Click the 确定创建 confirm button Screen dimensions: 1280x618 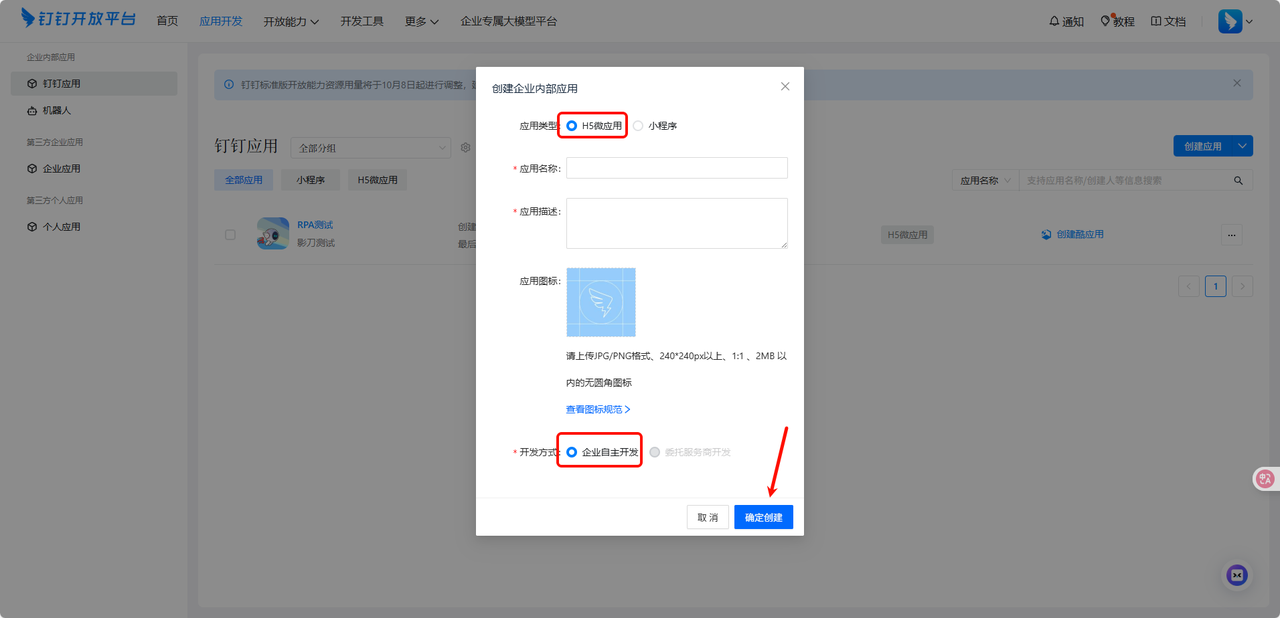point(763,517)
